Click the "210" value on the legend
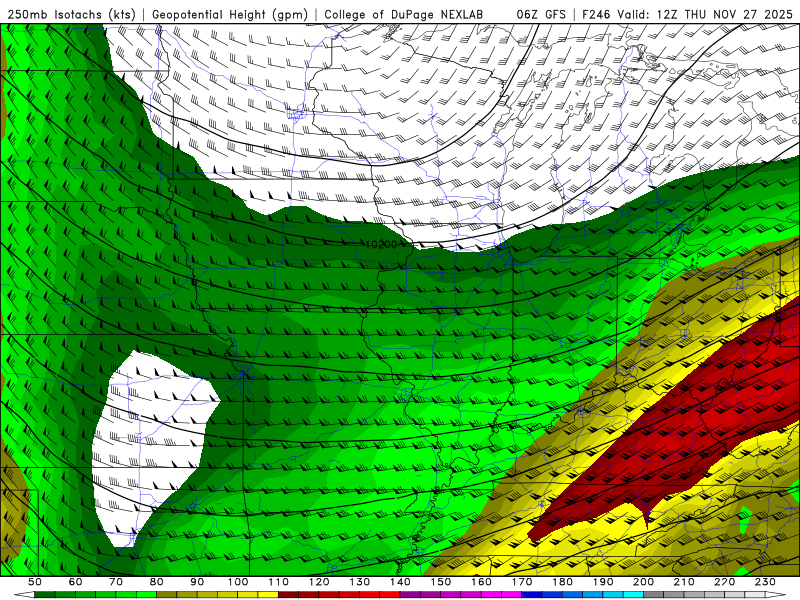 [684, 582]
